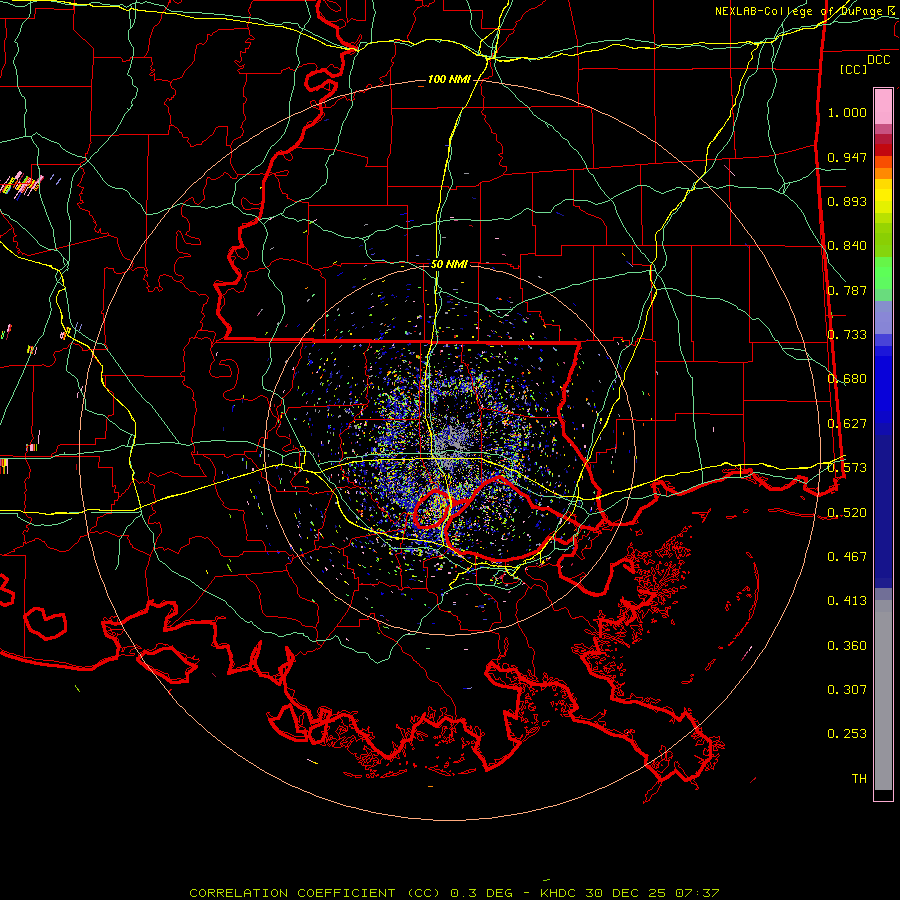Image resolution: width=900 pixels, height=900 pixels.
Task: Click the [CC] units label above legend
Action: tap(854, 69)
